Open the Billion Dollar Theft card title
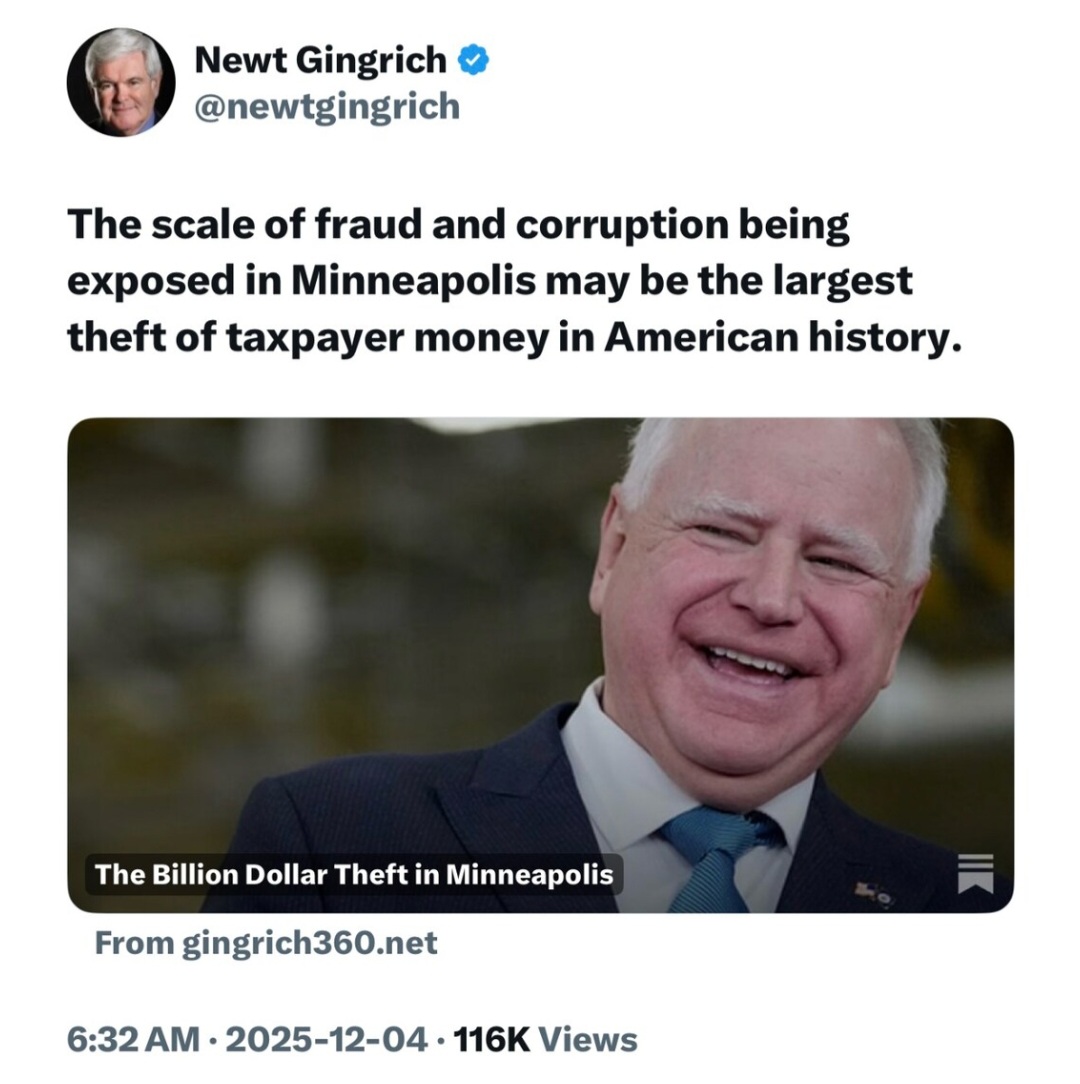This screenshot has height=1084, width=1080. coord(354,875)
